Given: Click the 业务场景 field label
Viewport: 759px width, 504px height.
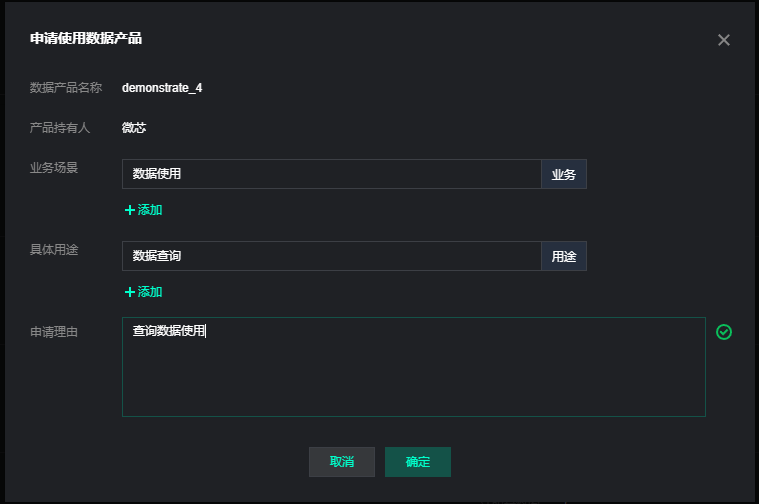Looking at the screenshot, I should tap(54, 167).
